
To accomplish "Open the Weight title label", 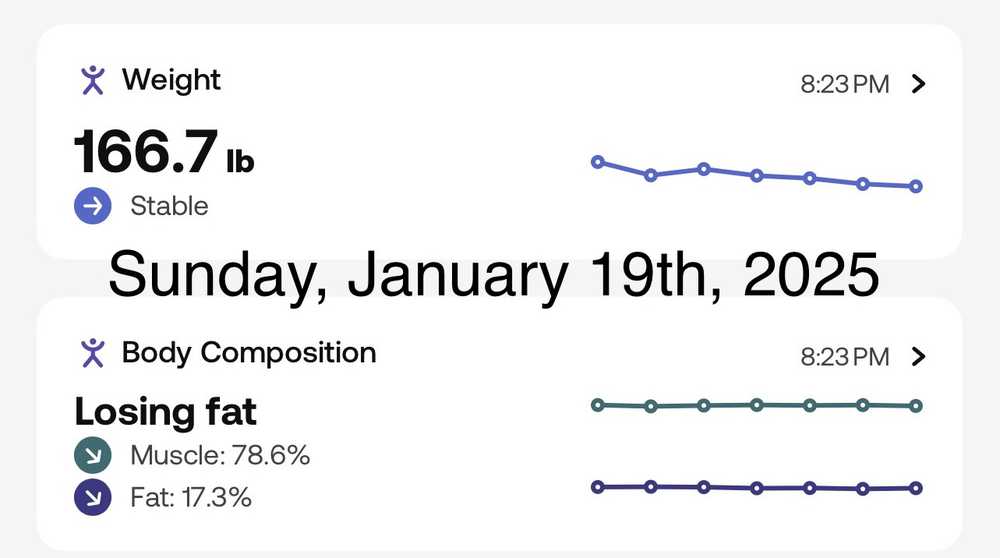I will coord(171,80).
